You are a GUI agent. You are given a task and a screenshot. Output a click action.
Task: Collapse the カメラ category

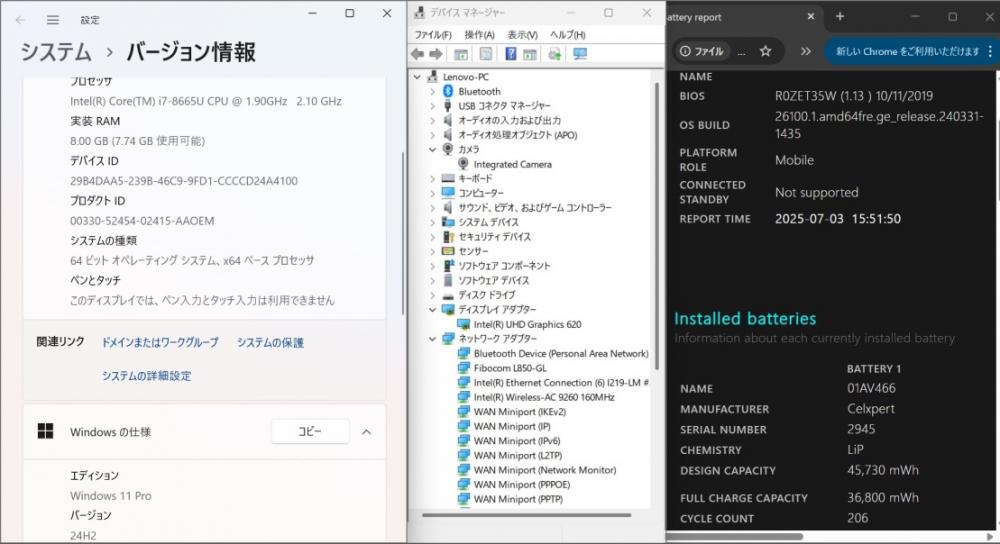pyautogui.click(x=432, y=149)
